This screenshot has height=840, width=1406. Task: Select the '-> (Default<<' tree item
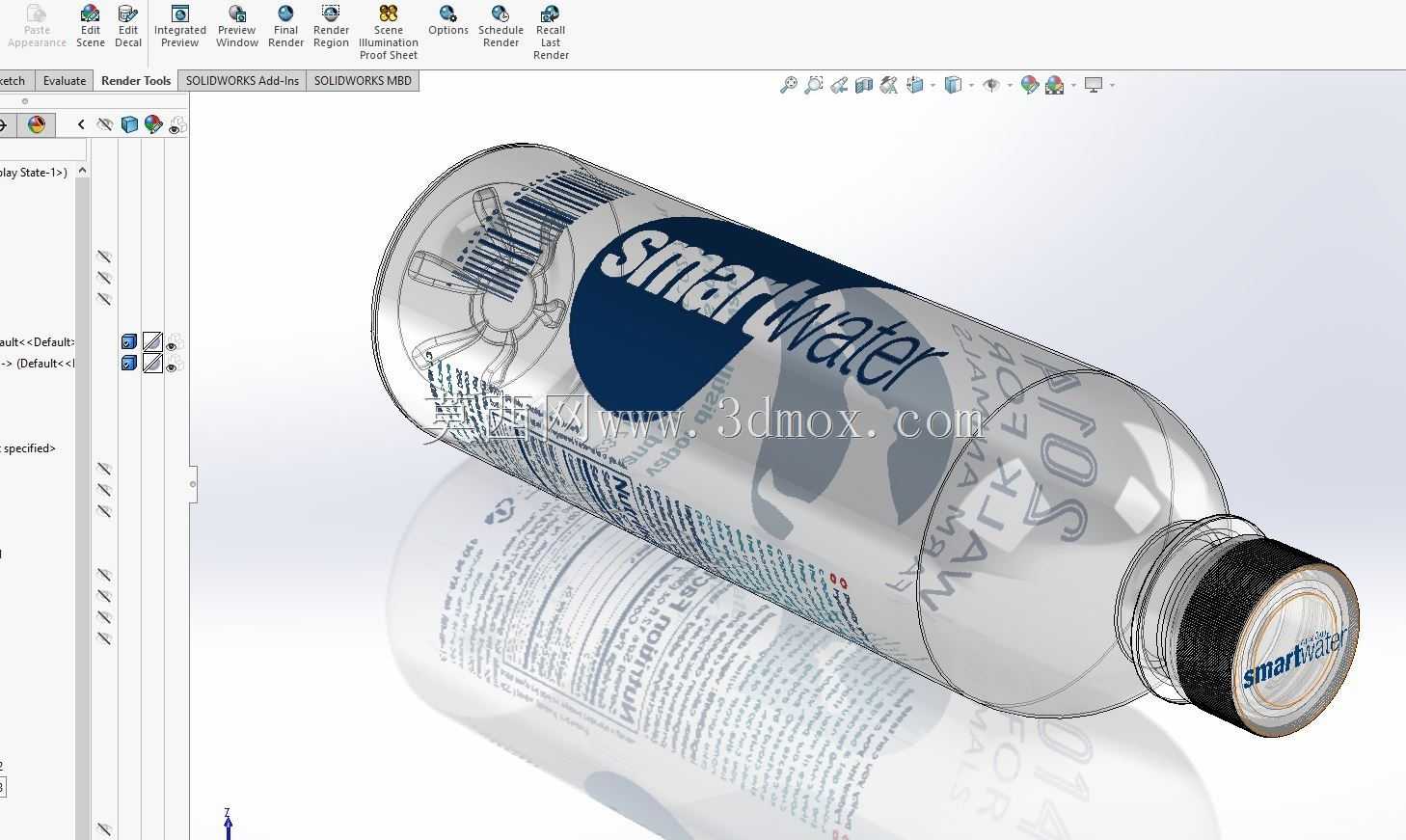[38, 364]
